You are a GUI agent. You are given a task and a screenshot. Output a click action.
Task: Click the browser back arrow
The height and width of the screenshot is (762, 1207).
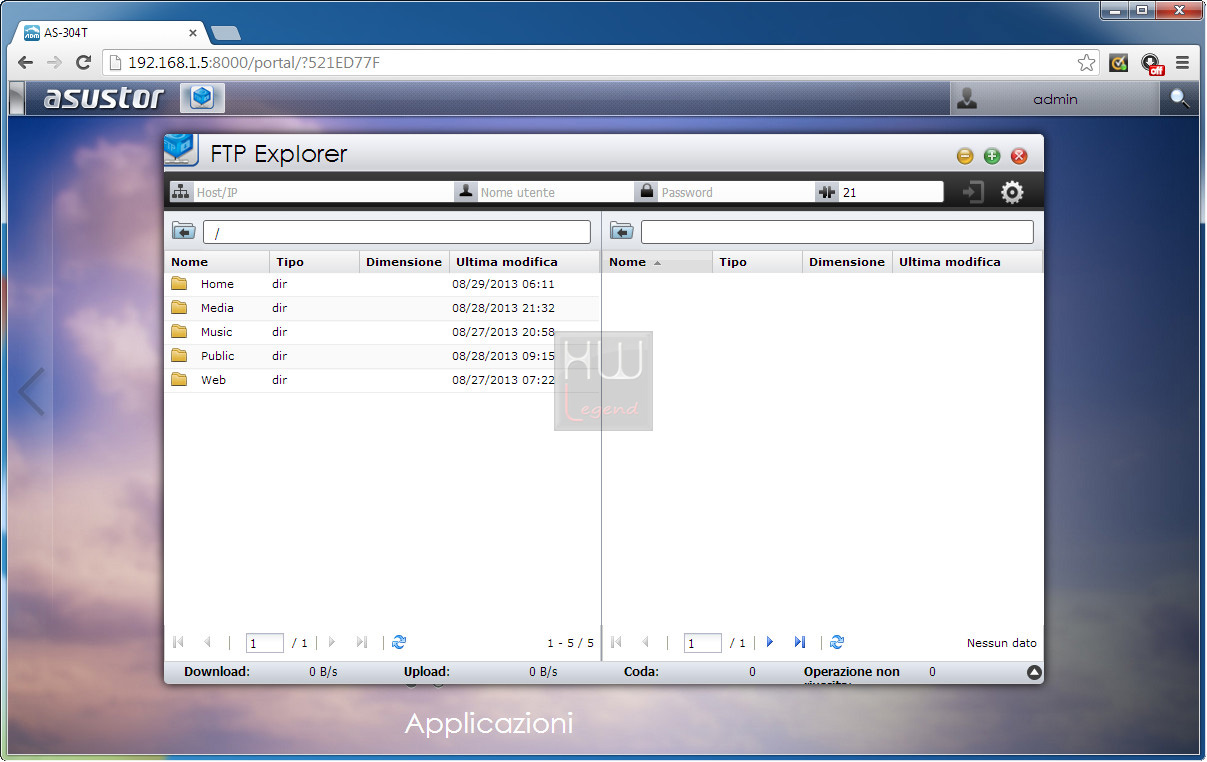click(x=26, y=63)
